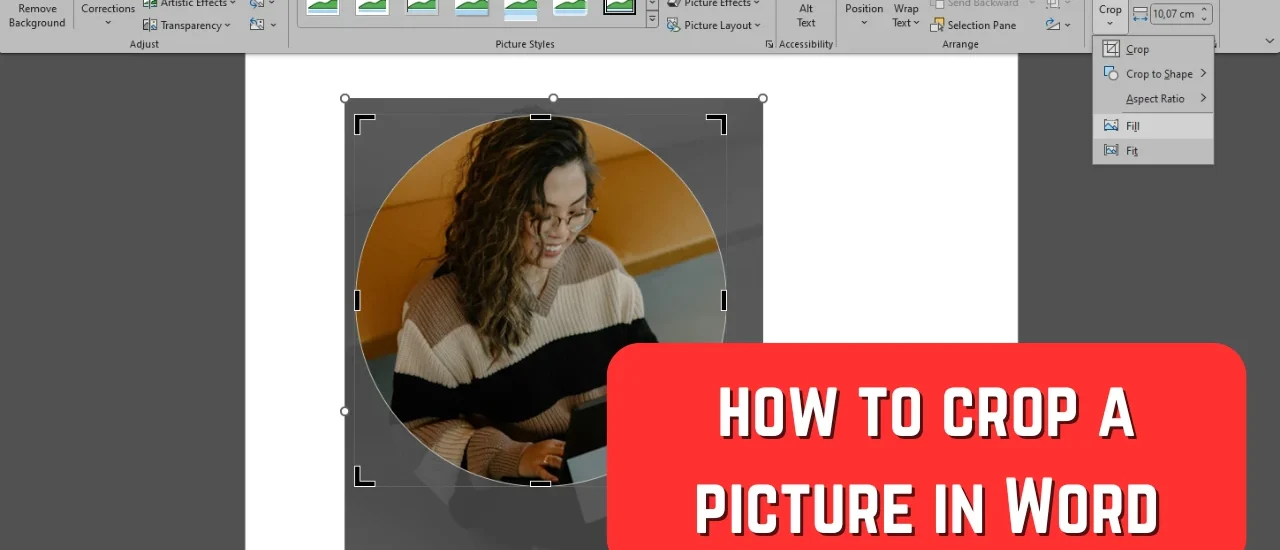Click the Fit menu item icon

1110,151
